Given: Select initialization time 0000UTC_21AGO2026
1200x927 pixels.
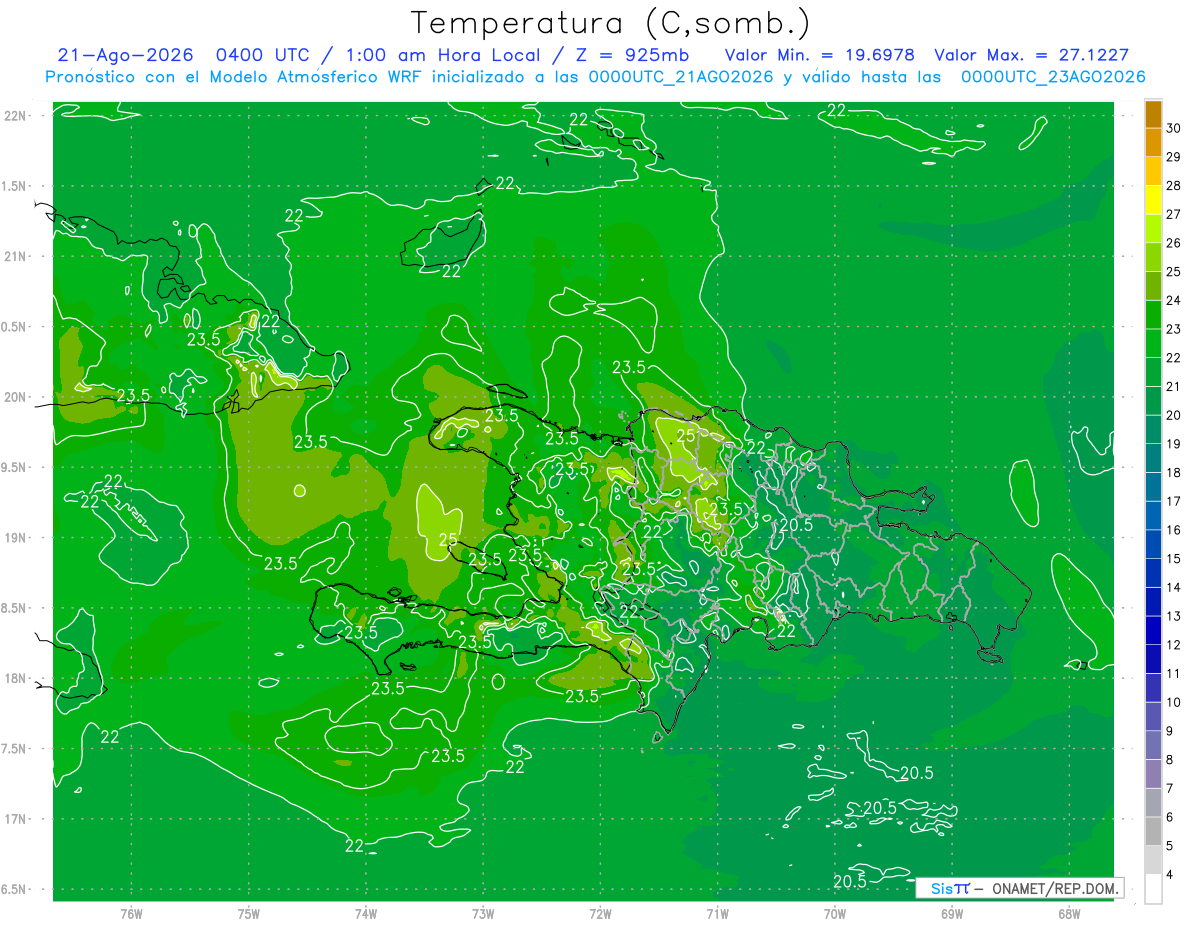Looking at the screenshot, I should click(x=680, y=77).
